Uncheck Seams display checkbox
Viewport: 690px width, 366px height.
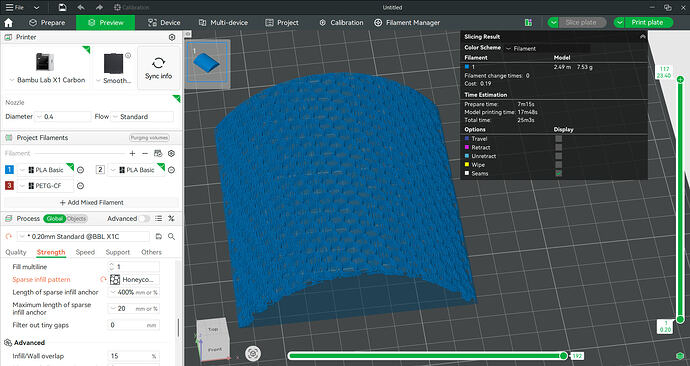tap(558, 173)
